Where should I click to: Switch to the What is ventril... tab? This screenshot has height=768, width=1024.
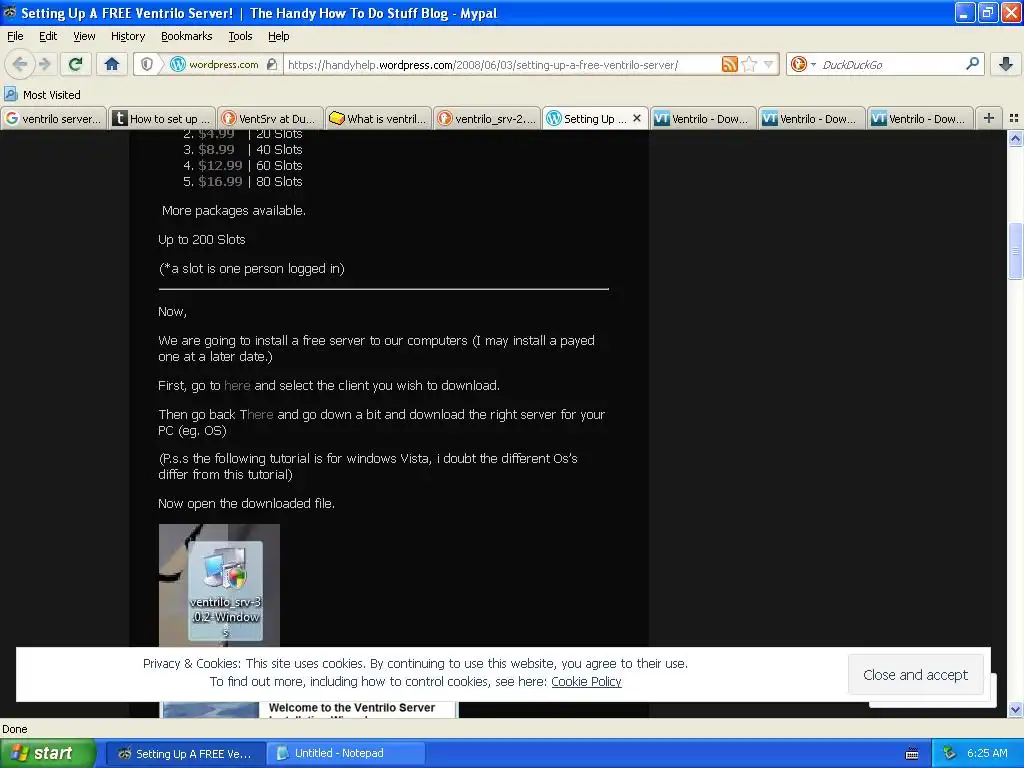pos(379,118)
